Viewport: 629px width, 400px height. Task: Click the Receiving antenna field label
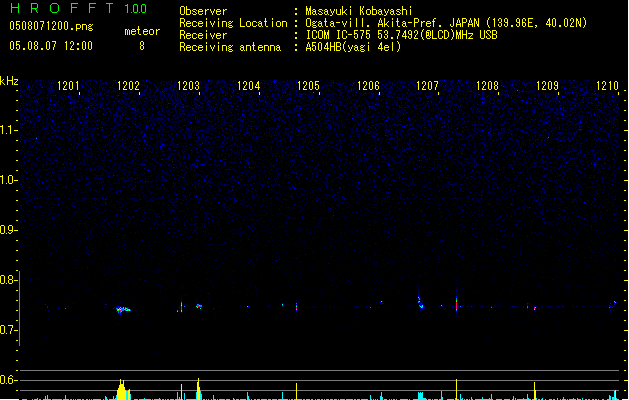pos(230,47)
